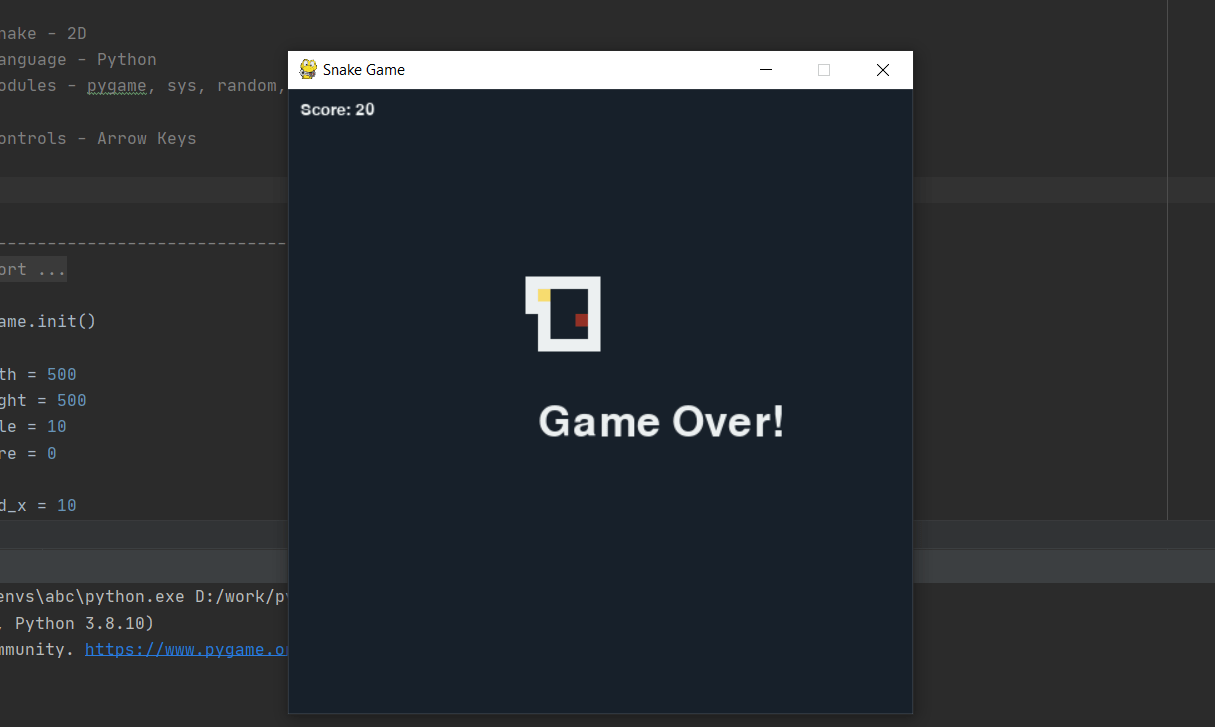Open the pygame.org hyperlink in terminal
This screenshot has width=1215, height=727.
tap(186, 648)
